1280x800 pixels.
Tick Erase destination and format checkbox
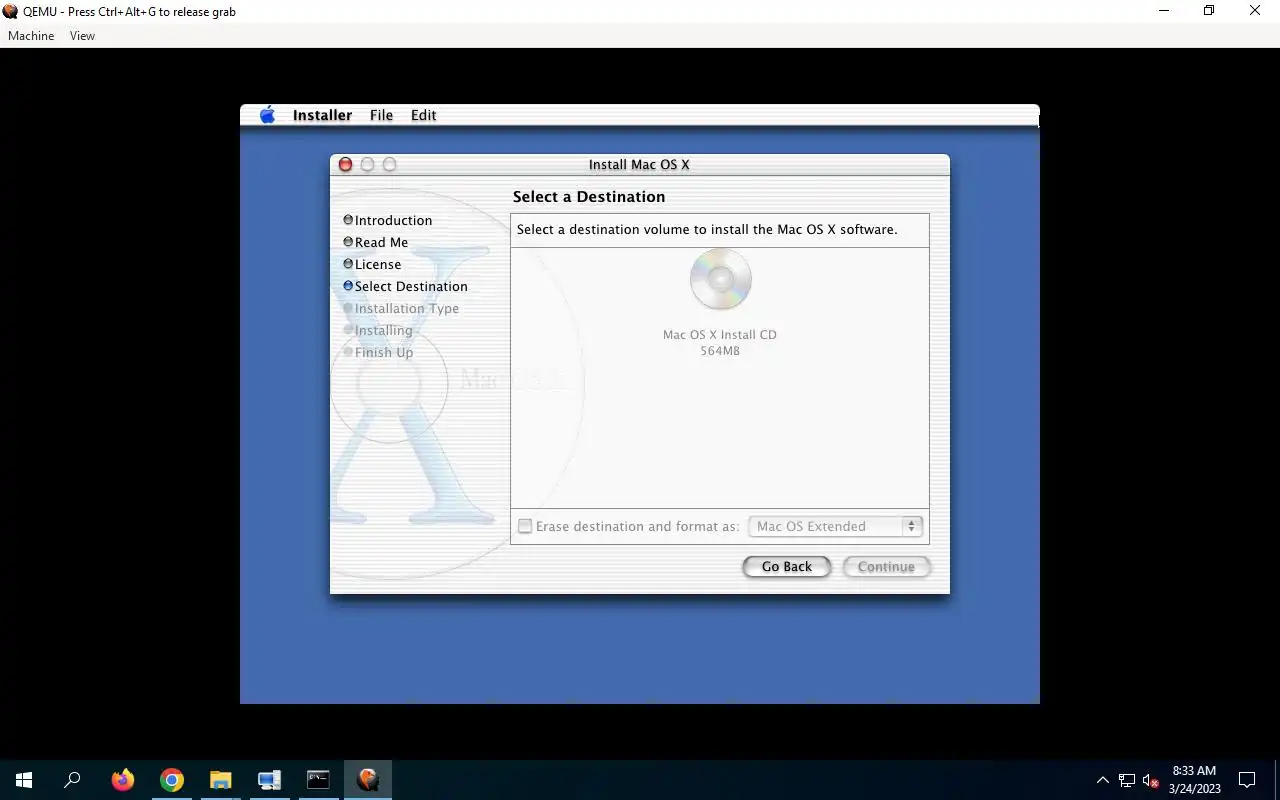tap(525, 526)
